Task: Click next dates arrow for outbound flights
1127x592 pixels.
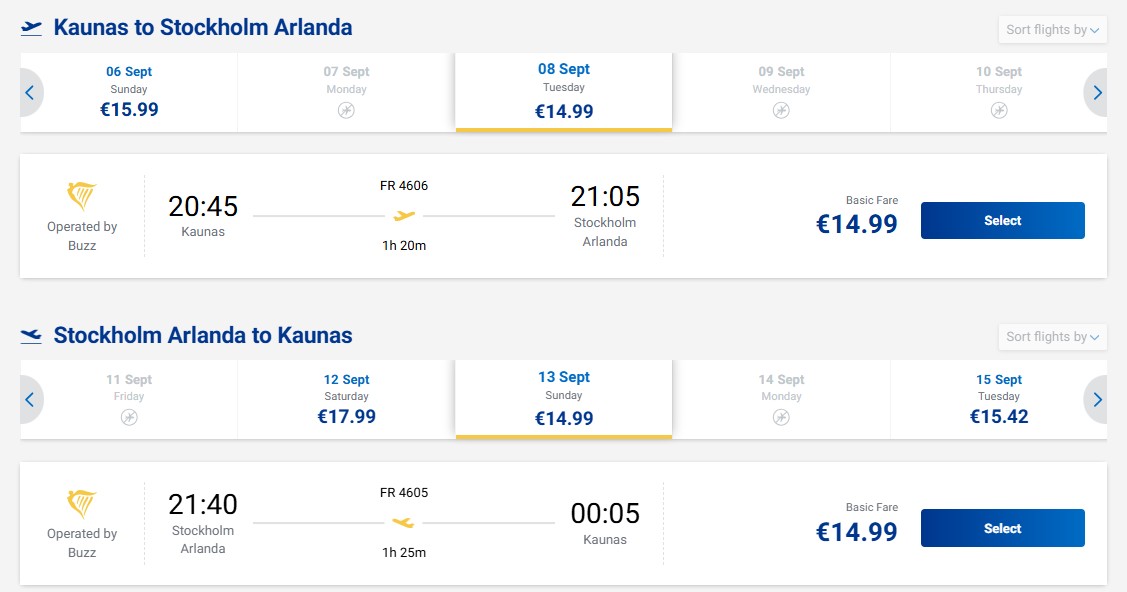Action: (1095, 93)
